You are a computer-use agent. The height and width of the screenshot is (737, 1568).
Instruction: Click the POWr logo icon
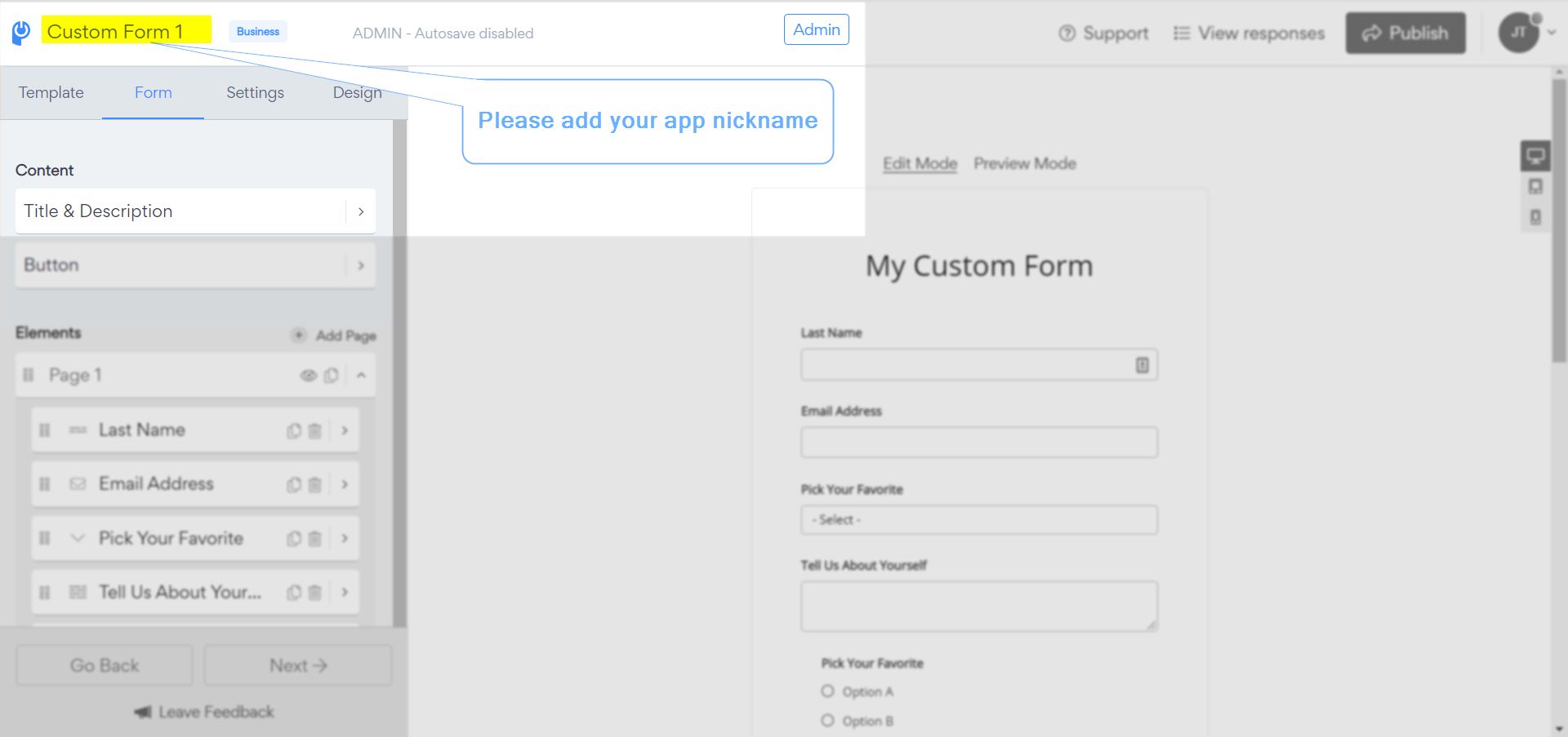coord(21,33)
